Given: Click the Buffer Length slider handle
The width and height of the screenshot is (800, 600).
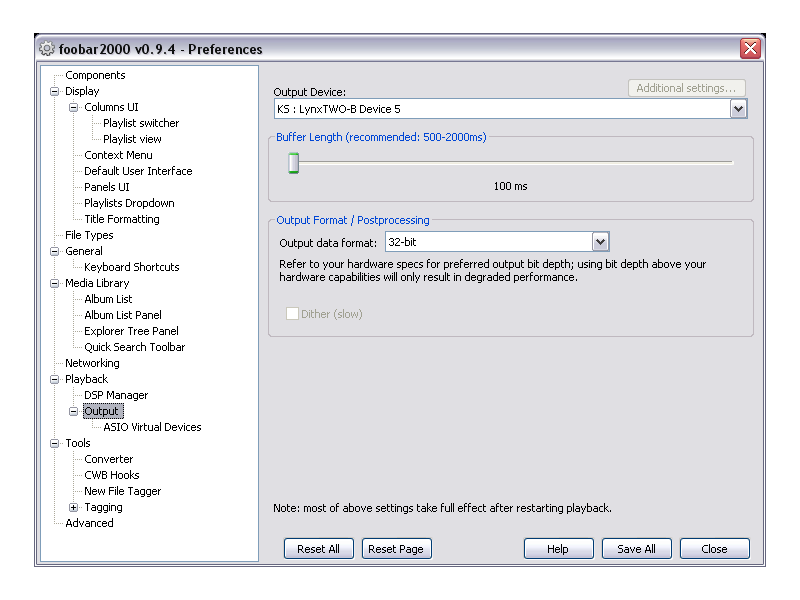Looking at the screenshot, I should click(x=293, y=163).
